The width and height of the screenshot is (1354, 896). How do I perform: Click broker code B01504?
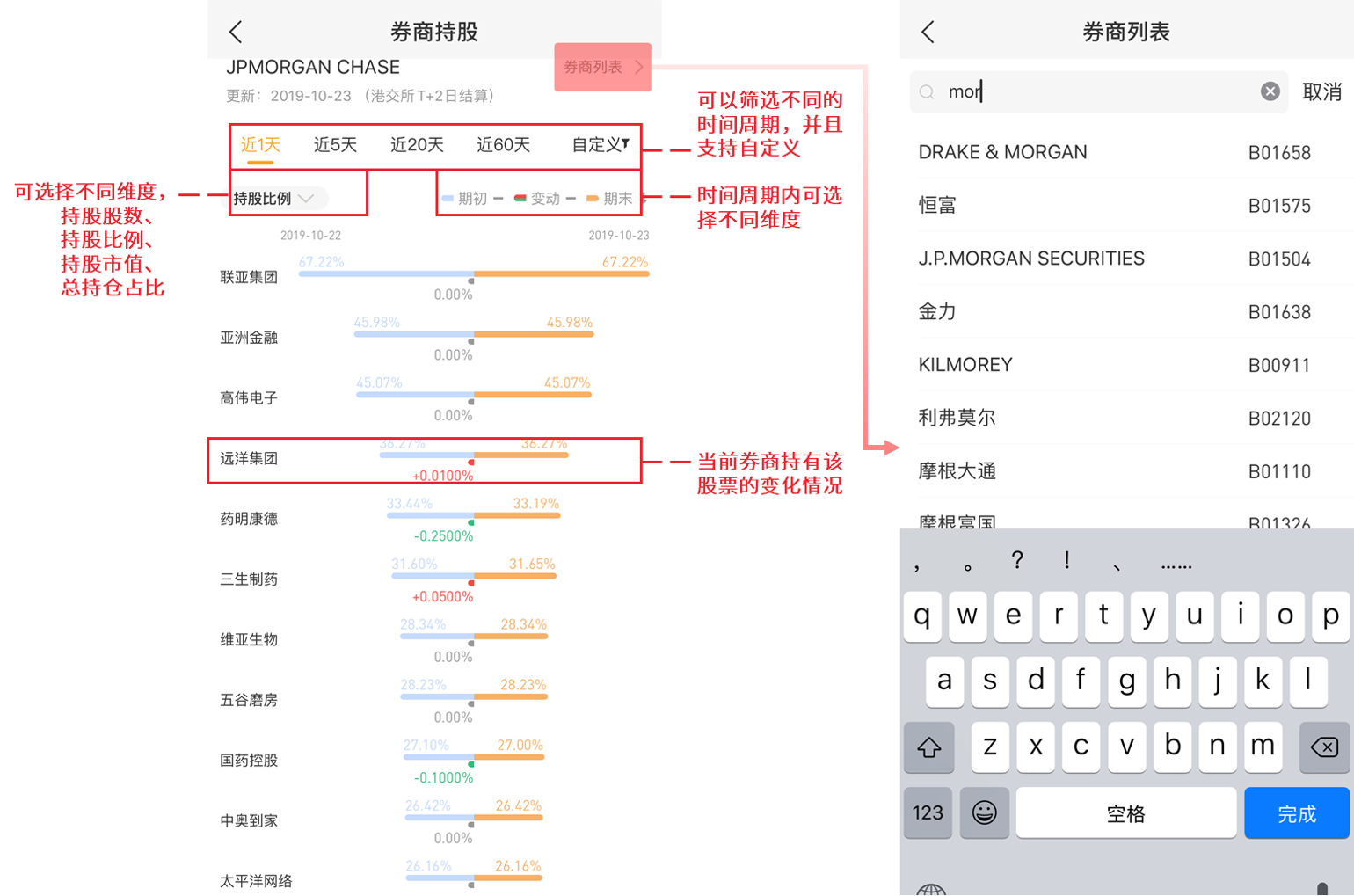(1279, 259)
